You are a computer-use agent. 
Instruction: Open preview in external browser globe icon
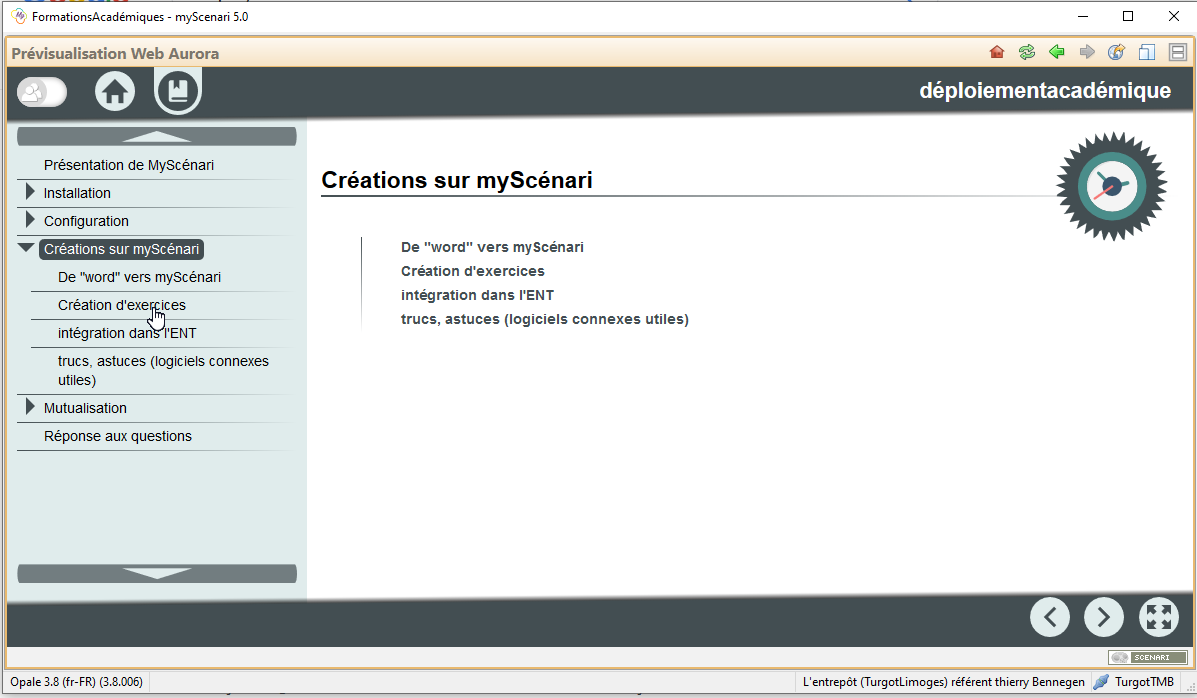(1116, 52)
